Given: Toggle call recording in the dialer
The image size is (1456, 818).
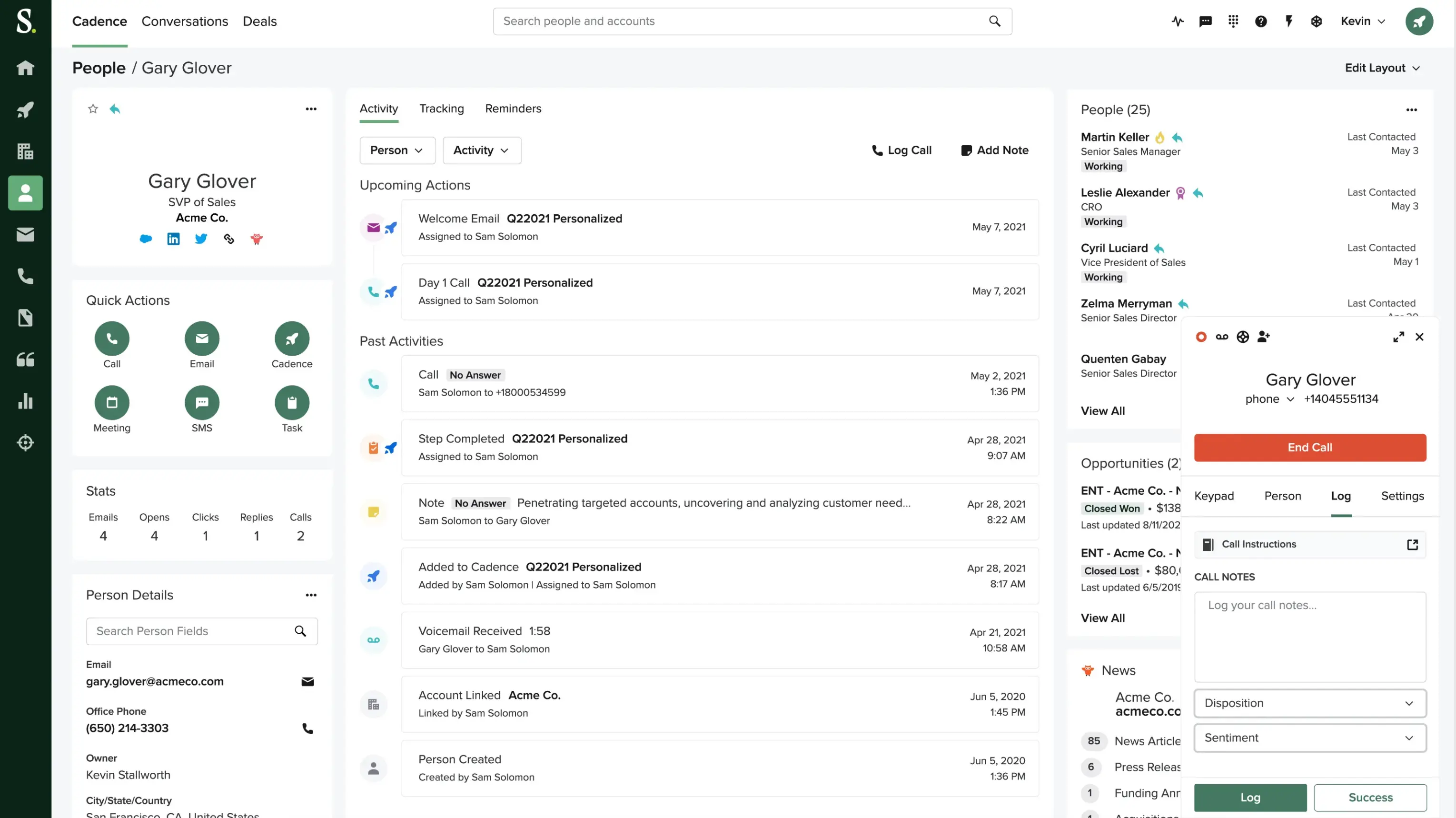Looking at the screenshot, I should (1201, 337).
